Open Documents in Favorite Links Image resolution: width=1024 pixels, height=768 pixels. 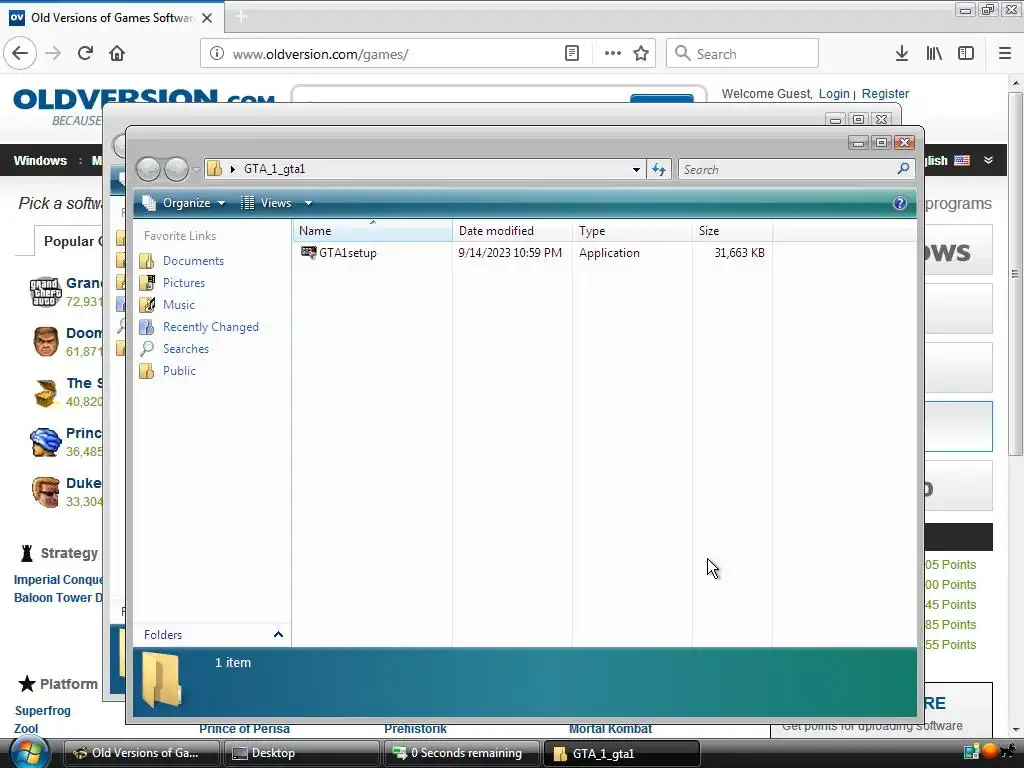click(193, 261)
